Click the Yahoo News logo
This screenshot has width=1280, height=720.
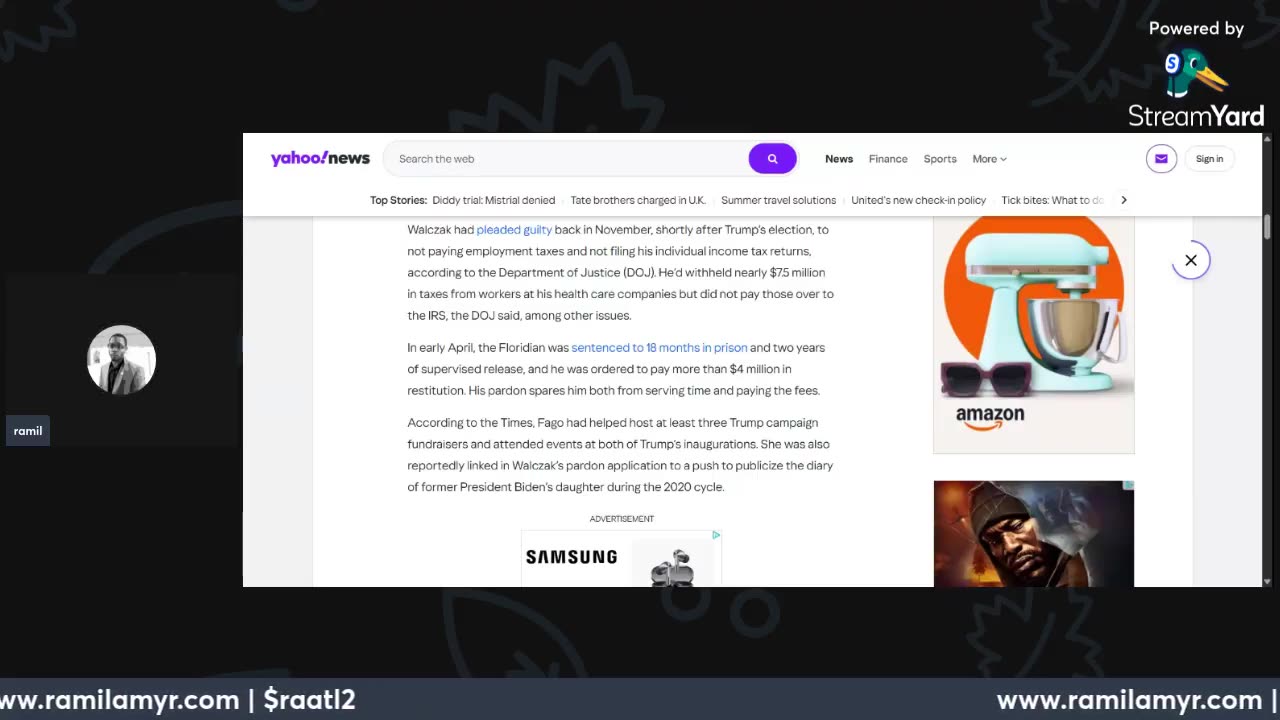click(x=320, y=158)
